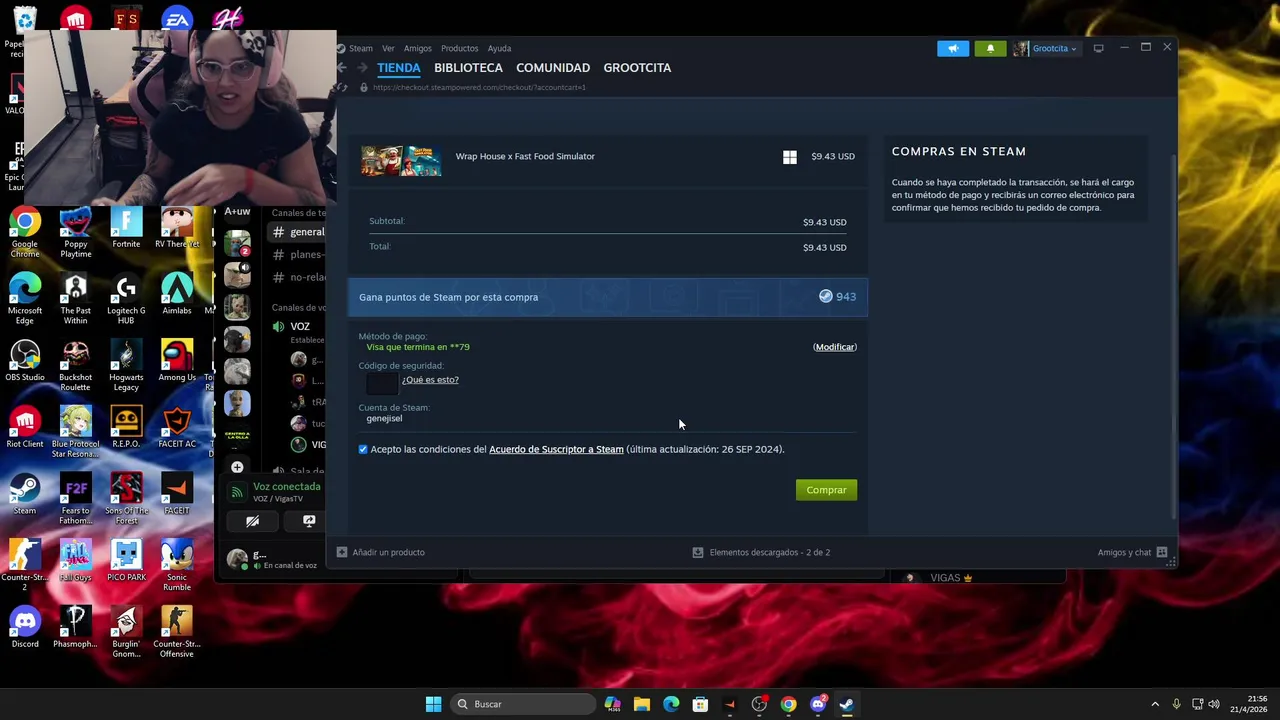Click the green Comprar button

(x=826, y=490)
